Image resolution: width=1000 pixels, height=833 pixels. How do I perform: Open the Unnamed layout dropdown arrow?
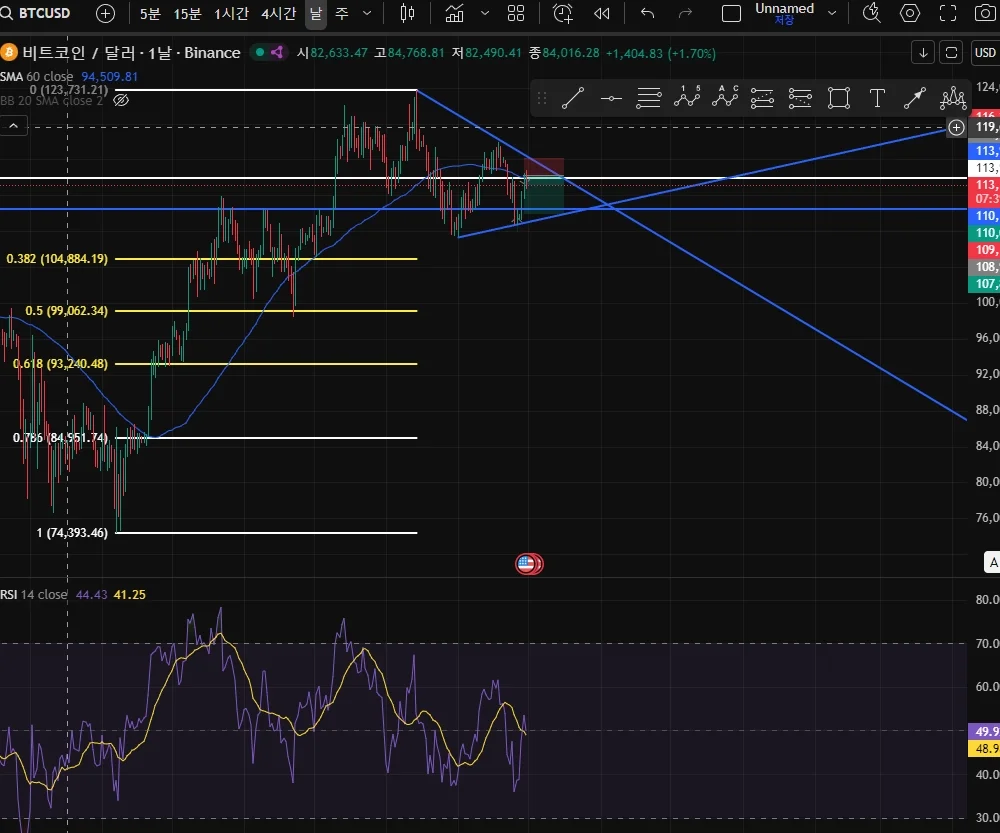[832, 13]
